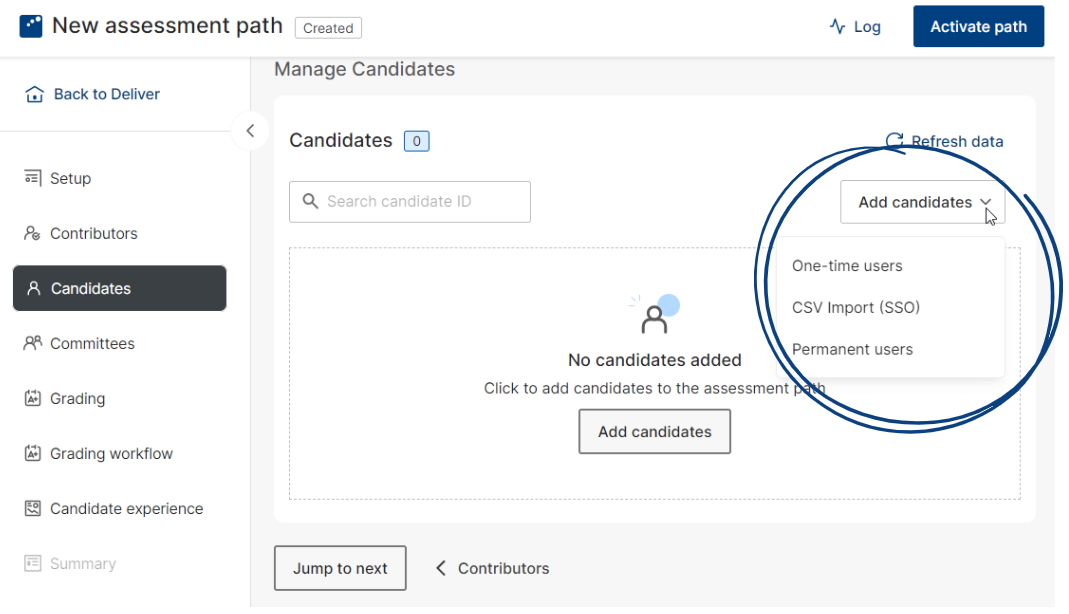Click the Jump to next button
1069x614 pixels.
pyautogui.click(x=340, y=568)
